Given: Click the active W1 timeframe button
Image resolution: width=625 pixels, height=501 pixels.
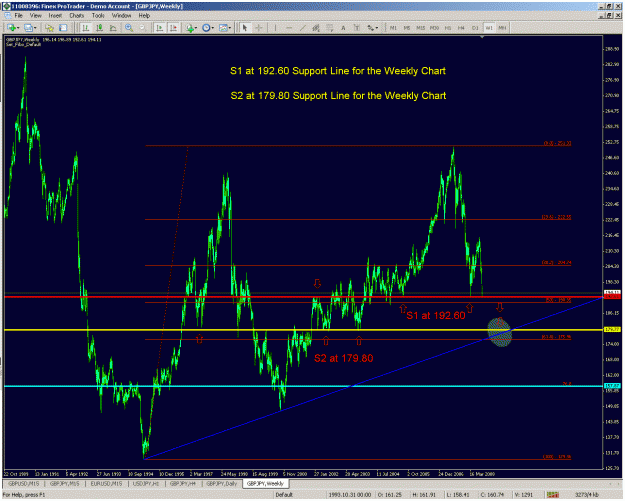Looking at the screenshot, I should click(489, 28).
